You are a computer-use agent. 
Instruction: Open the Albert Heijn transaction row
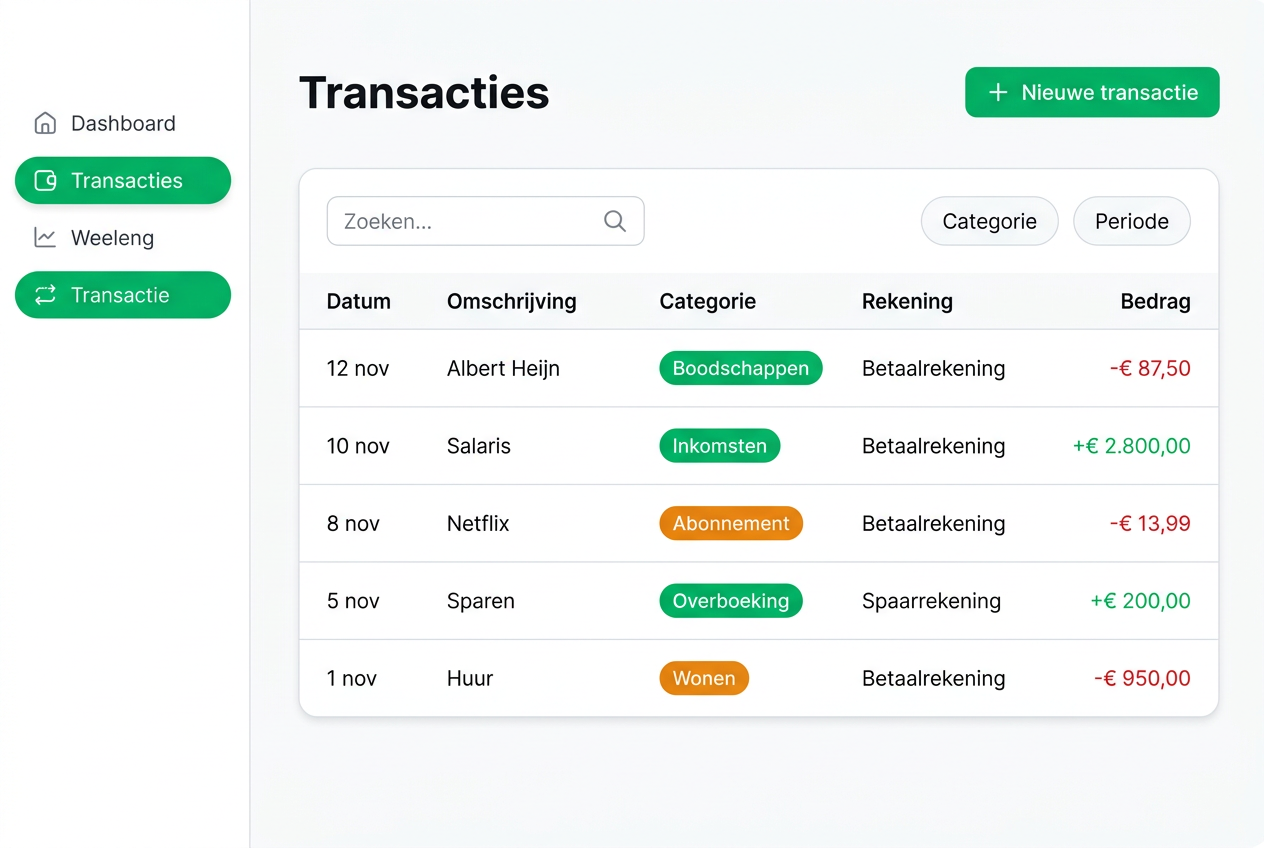pos(503,368)
